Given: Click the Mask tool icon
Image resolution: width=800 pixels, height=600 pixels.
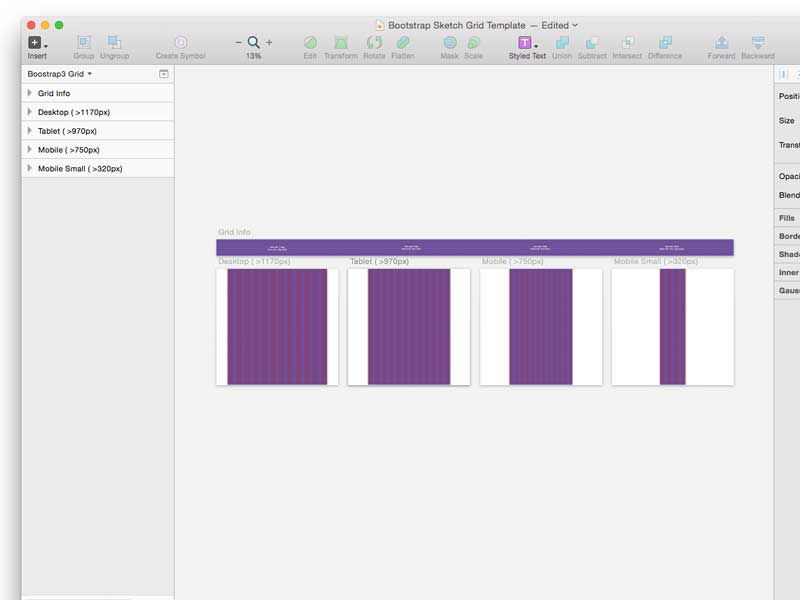Looking at the screenshot, I should (x=450, y=43).
